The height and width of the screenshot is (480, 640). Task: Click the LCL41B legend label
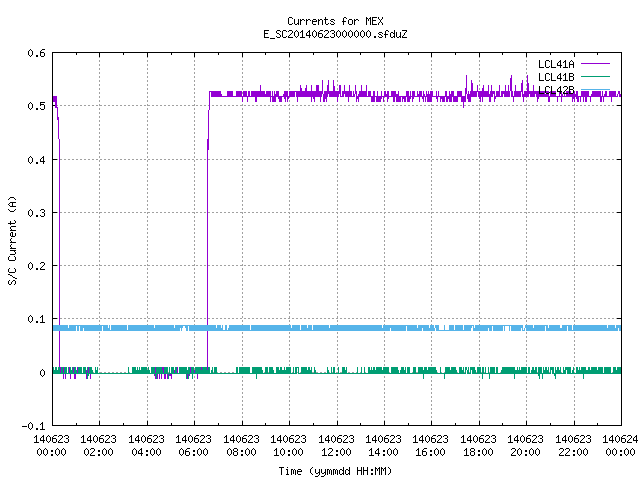pos(556,77)
